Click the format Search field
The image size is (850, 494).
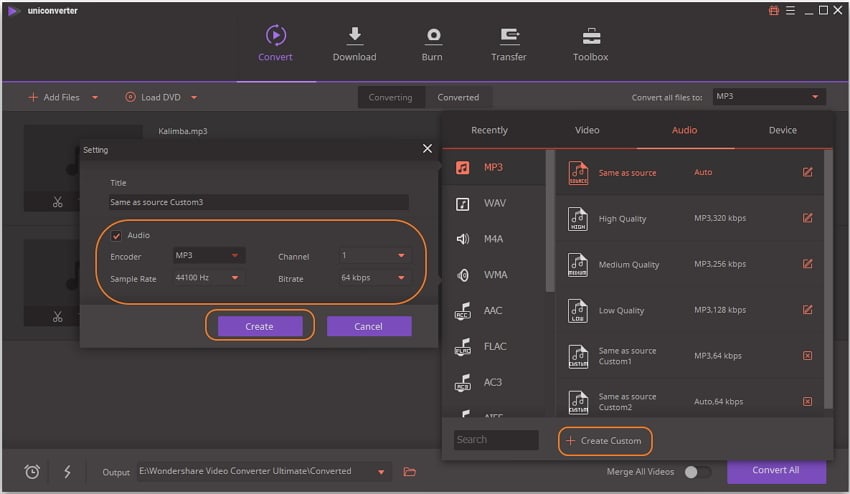[x=496, y=440]
